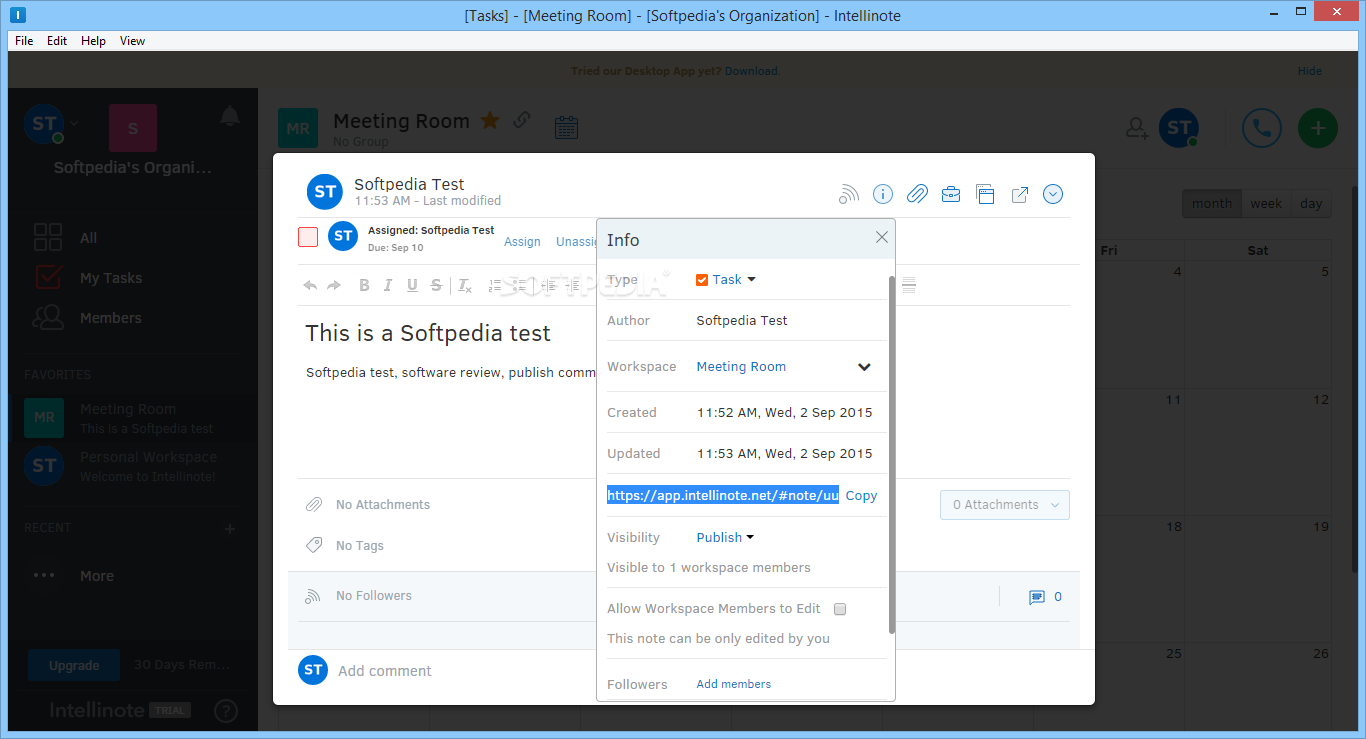Click Hide on the top banner
Screen dimensions: 1366x739
point(1310,71)
